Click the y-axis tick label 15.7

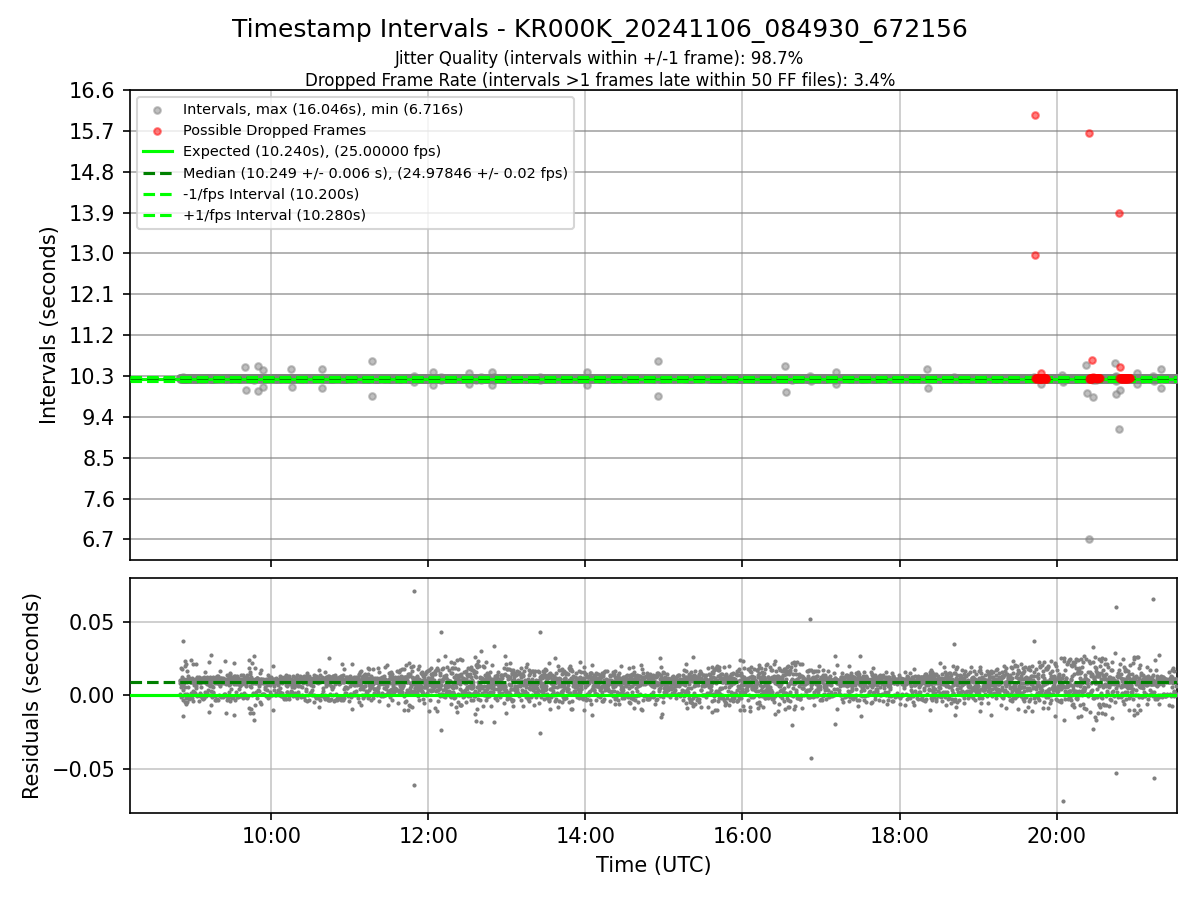pyautogui.click(x=94, y=132)
